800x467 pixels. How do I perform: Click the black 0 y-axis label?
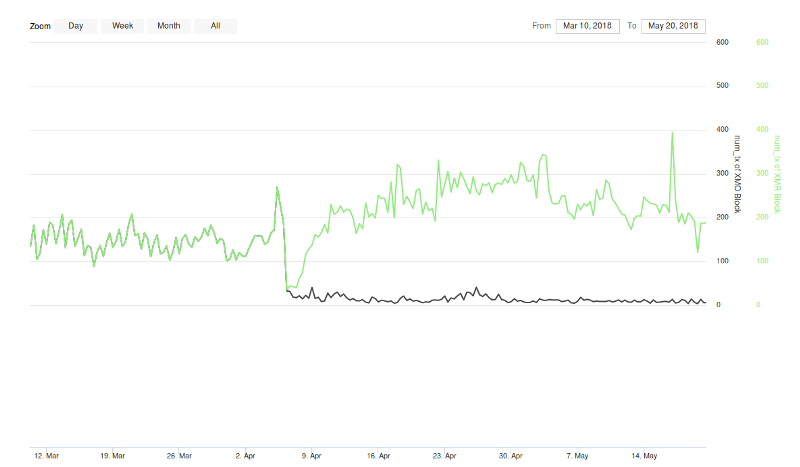point(718,305)
